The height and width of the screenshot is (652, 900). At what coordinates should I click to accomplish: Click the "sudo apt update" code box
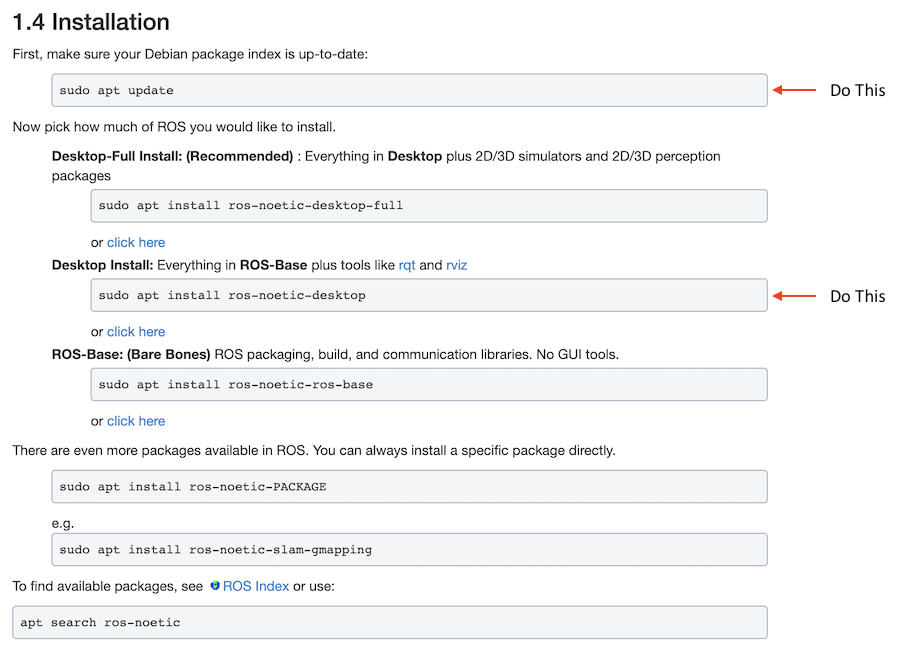click(409, 90)
